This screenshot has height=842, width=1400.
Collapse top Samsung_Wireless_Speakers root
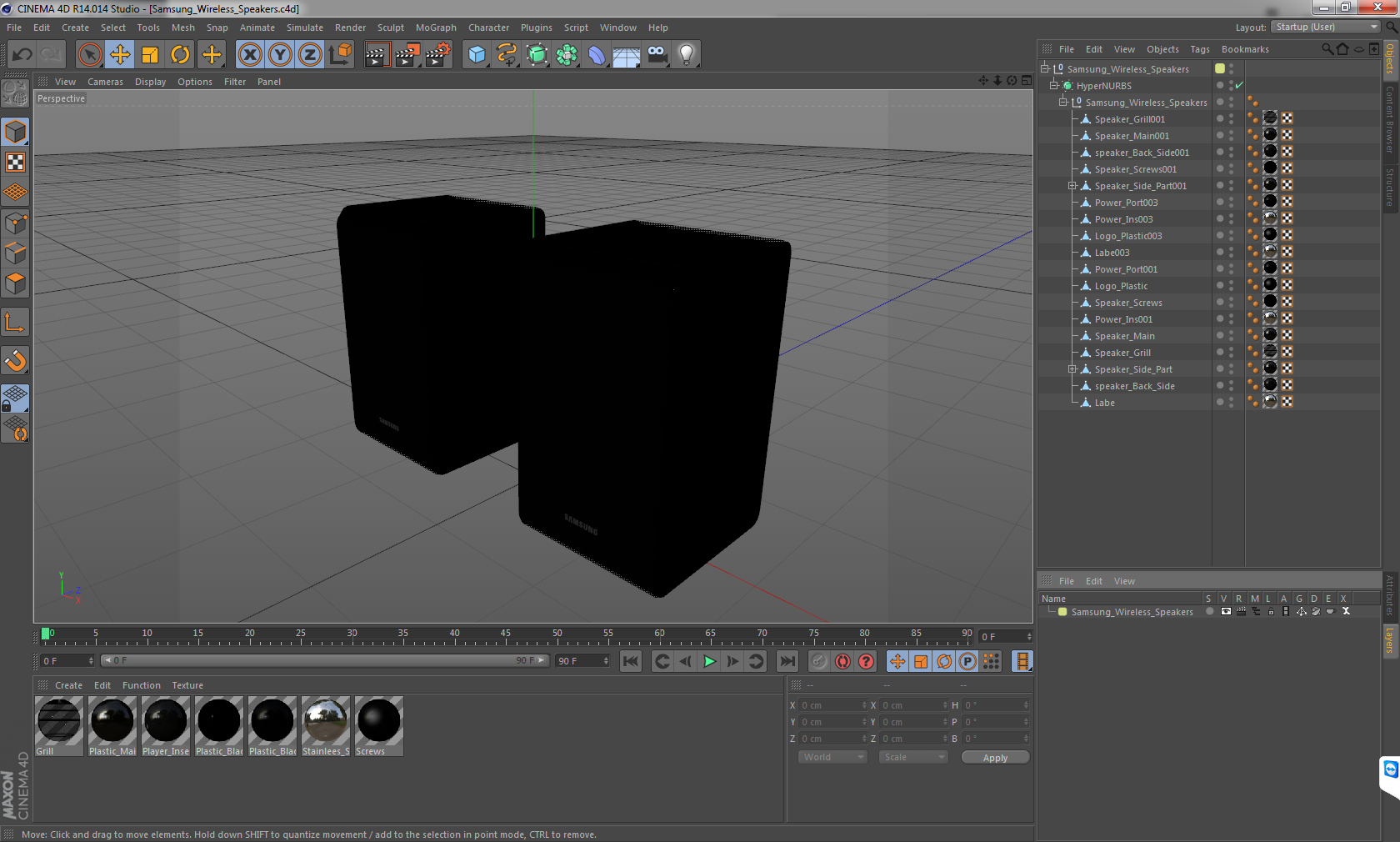[x=1044, y=68]
